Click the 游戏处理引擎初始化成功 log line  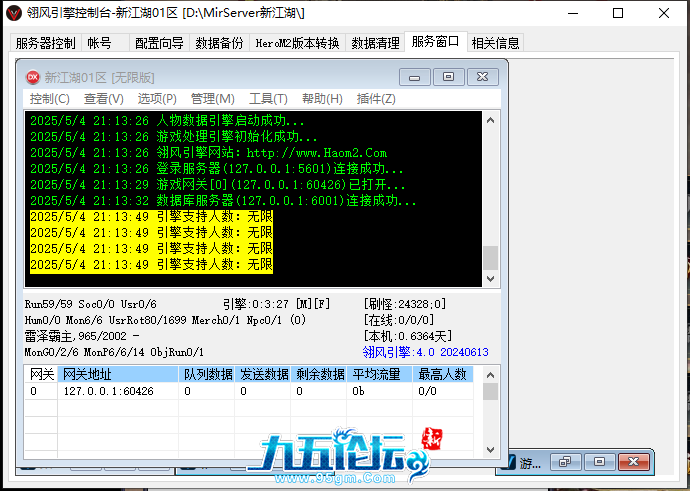(174, 137)
